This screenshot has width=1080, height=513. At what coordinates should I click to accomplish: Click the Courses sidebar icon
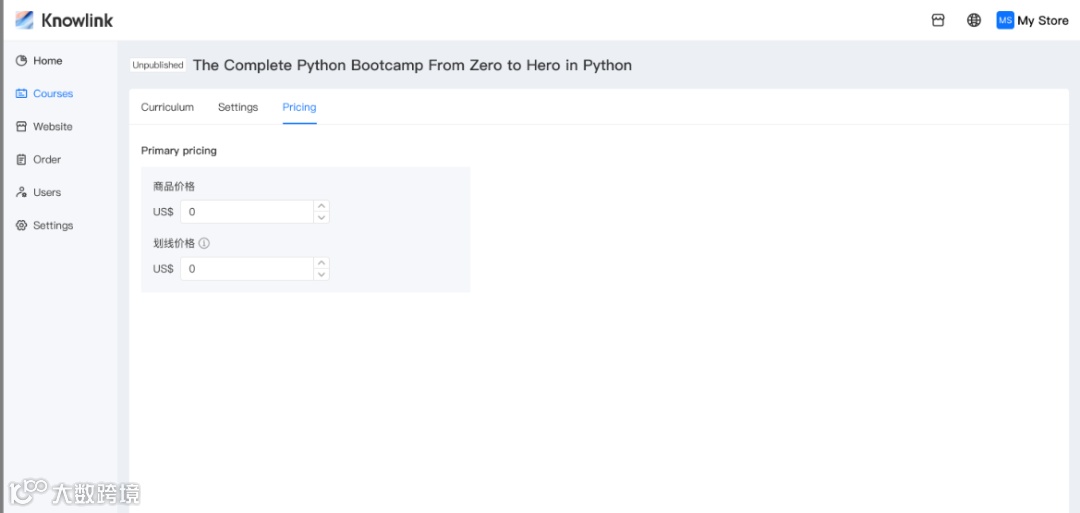(22, 94)
